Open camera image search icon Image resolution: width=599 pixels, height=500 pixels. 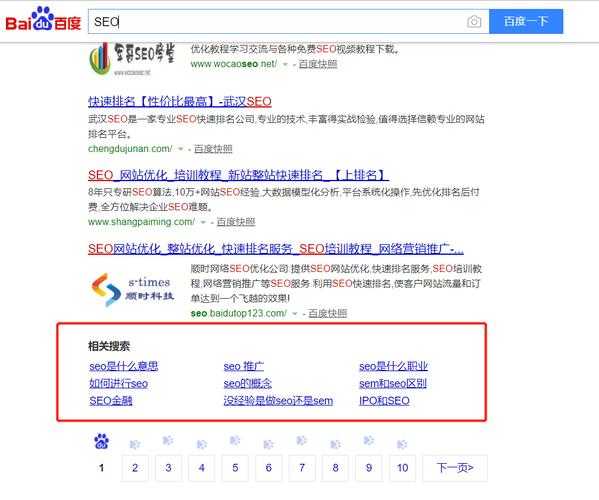[x=474, y=21]
